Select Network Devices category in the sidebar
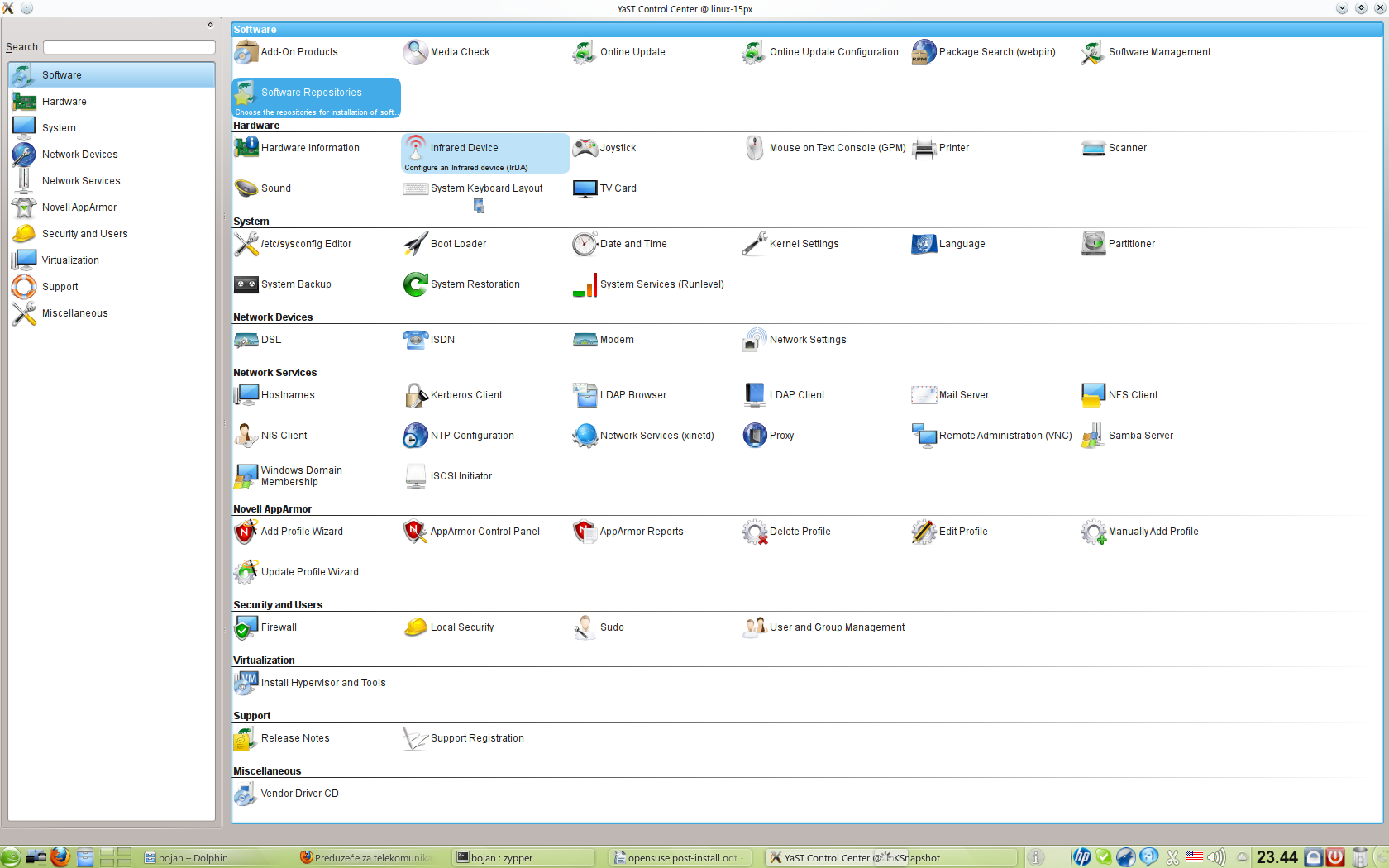 coord(112,155)
